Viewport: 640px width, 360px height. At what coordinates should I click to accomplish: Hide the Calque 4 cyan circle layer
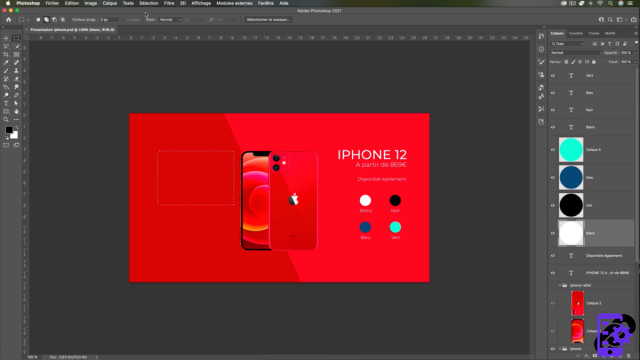pos(553,150)
